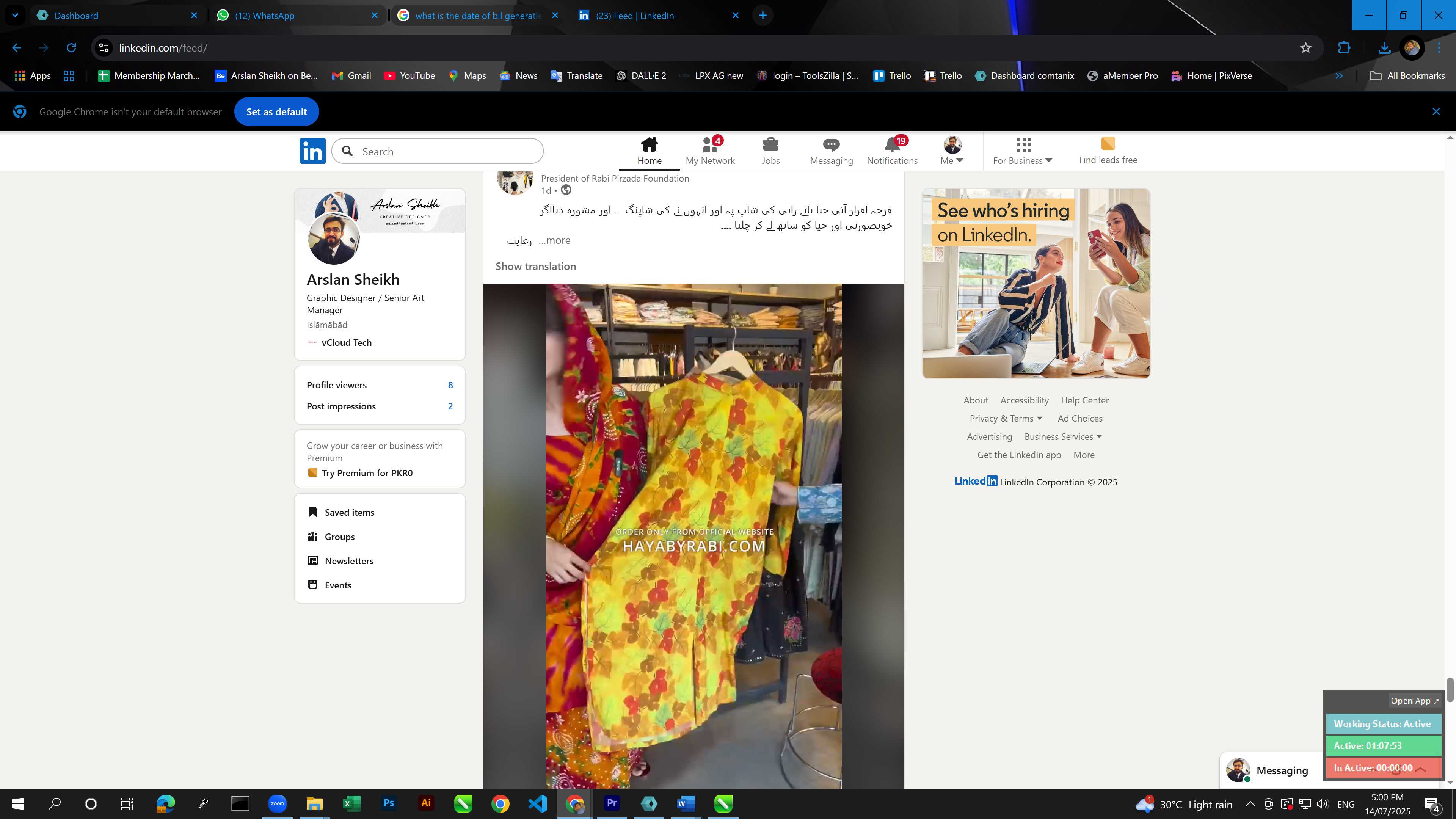Expand the For Business menu

[x=1023, y=151]
